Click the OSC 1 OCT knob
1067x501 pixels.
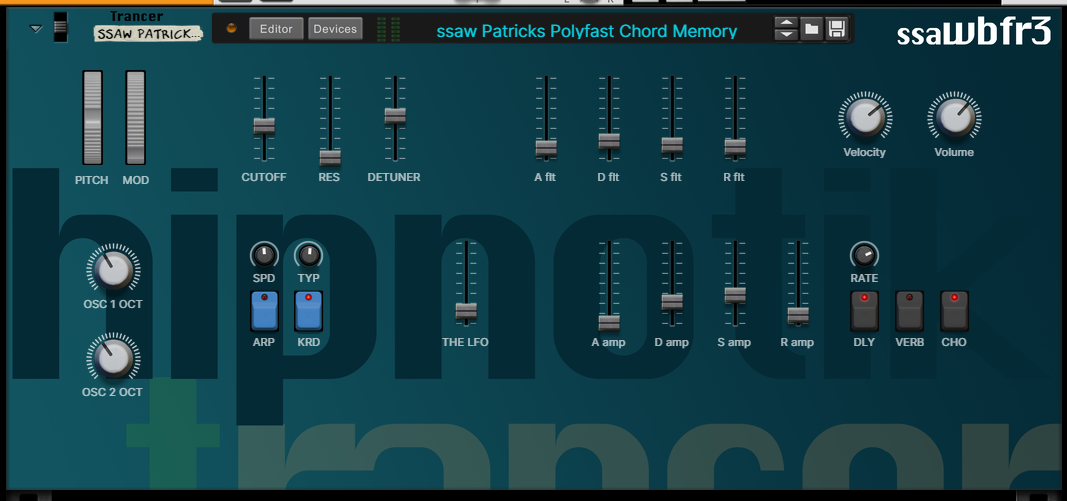point(112,269)
